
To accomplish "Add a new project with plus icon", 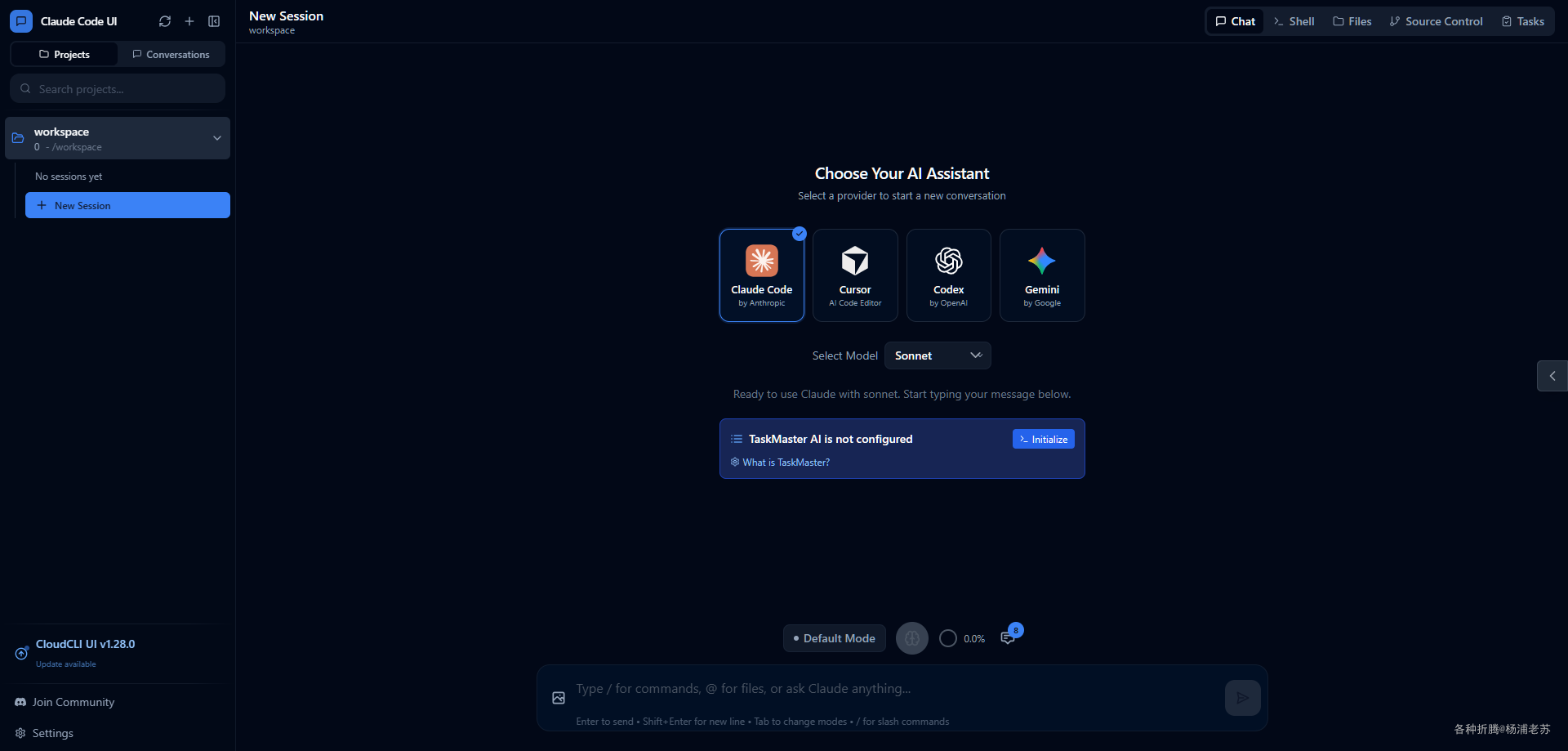I will (189, 21).
